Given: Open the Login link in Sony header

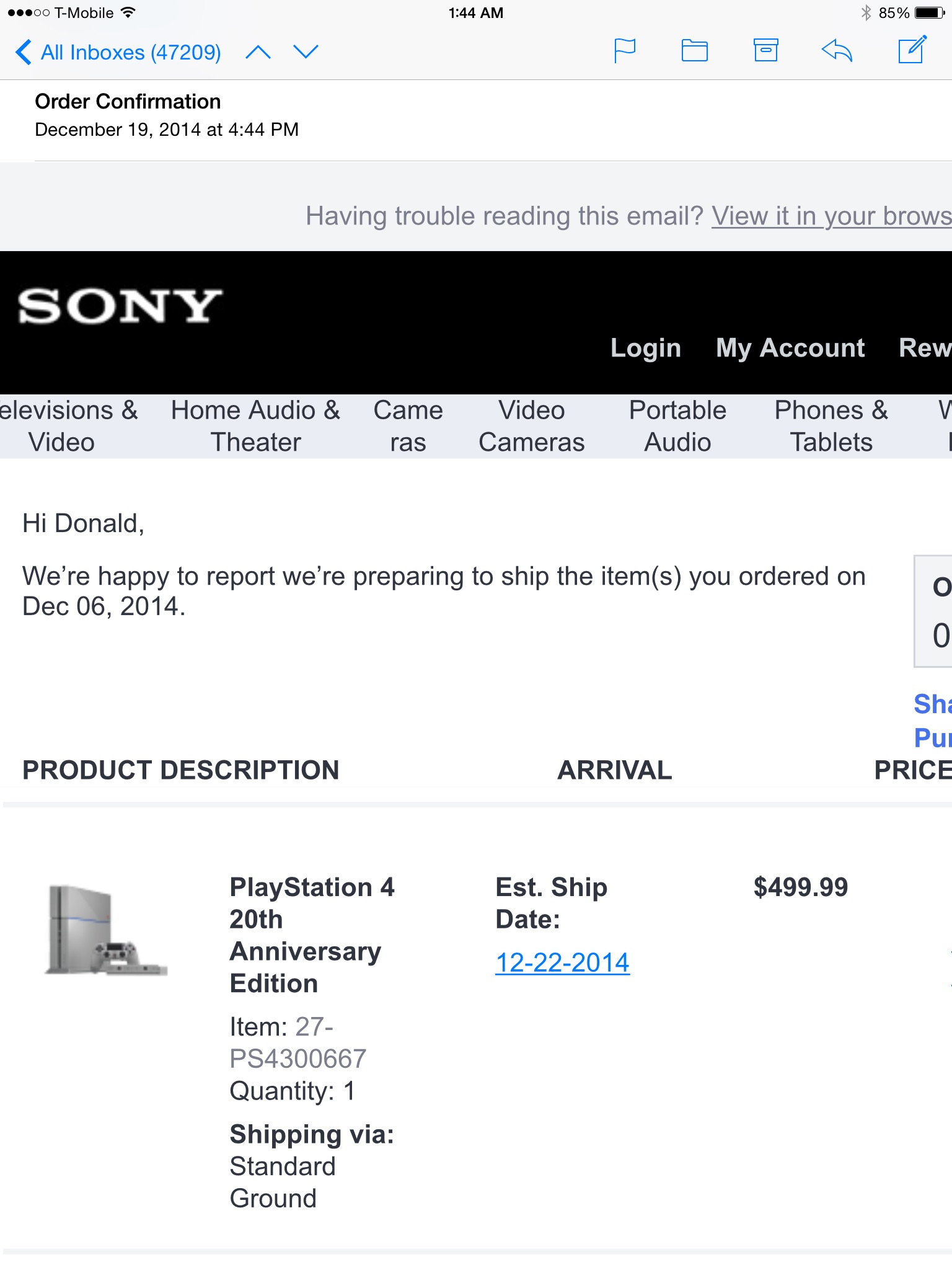Looking at the screenshot, I should [646, 348].
